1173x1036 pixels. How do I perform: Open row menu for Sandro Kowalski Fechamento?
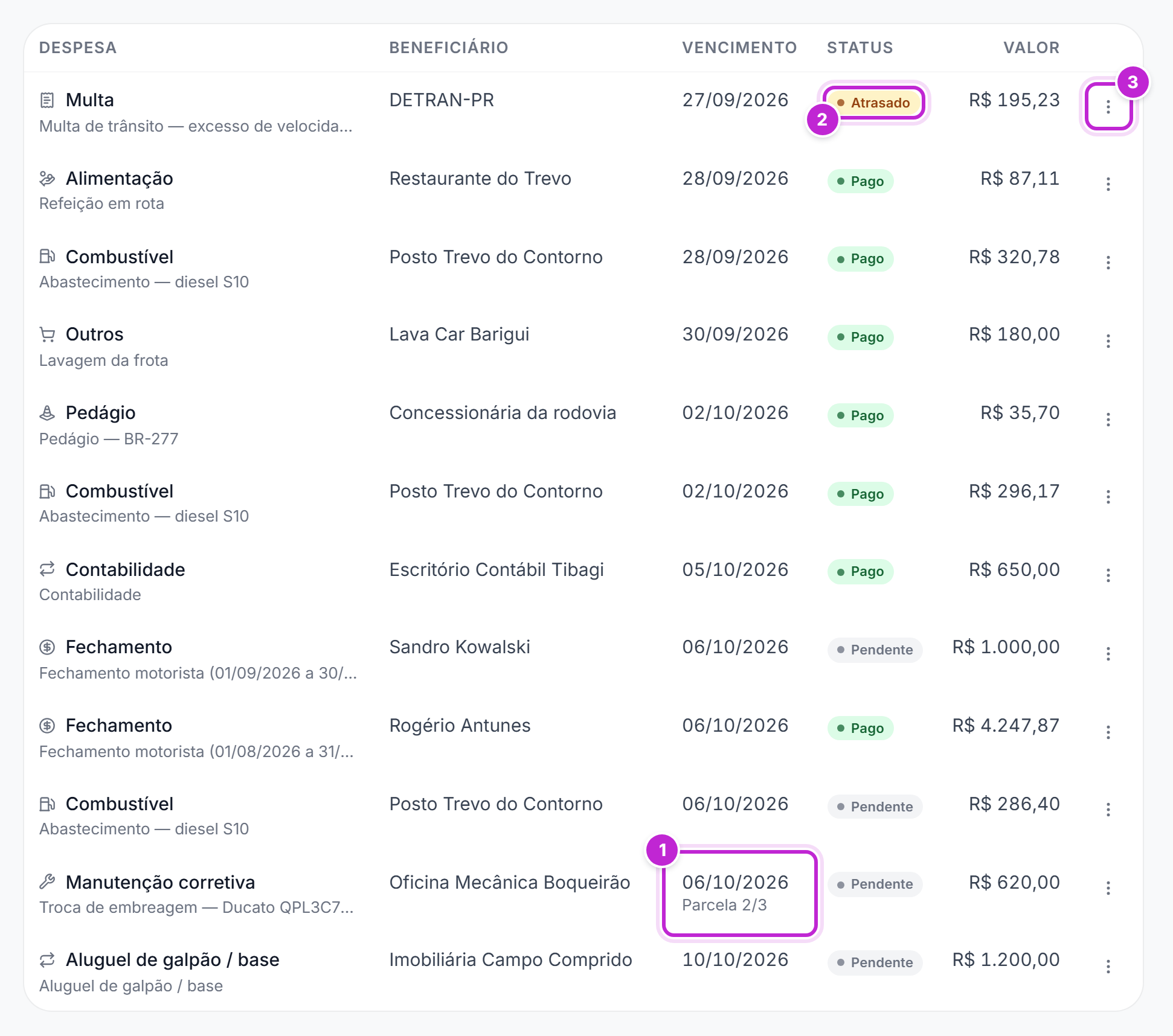click(1108, 654)
